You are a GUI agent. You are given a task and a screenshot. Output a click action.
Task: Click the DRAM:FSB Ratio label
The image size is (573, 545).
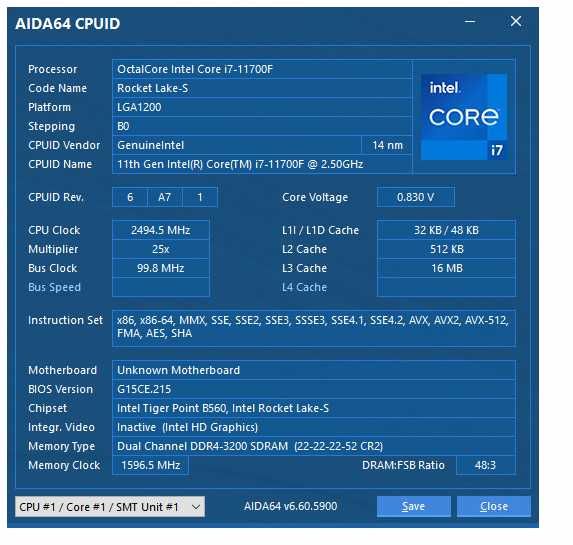(403, 465)
